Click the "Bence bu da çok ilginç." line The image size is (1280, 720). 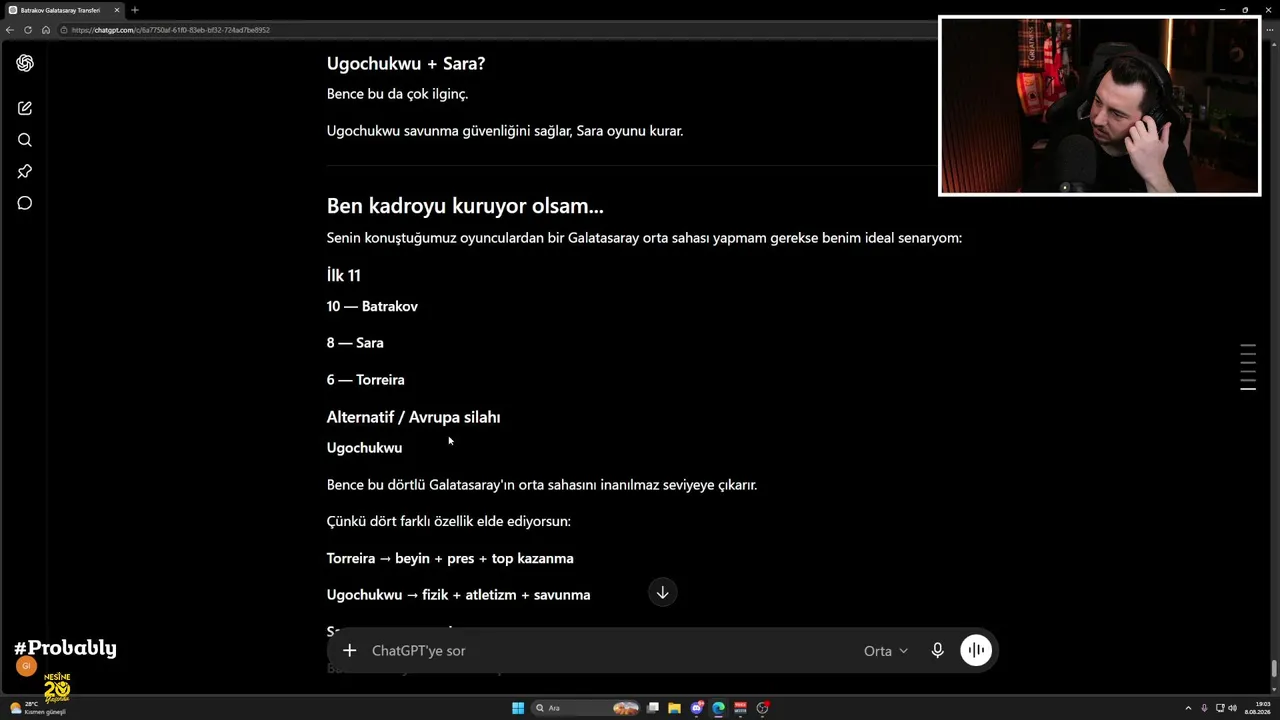pyautogui.click(x=397, y=94)
